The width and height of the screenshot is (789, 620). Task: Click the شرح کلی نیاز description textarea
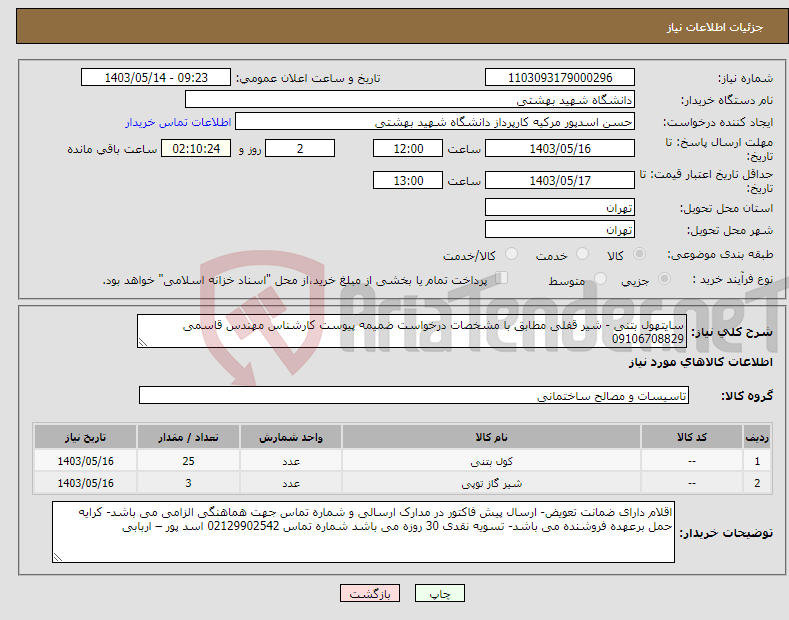point(412,331)
